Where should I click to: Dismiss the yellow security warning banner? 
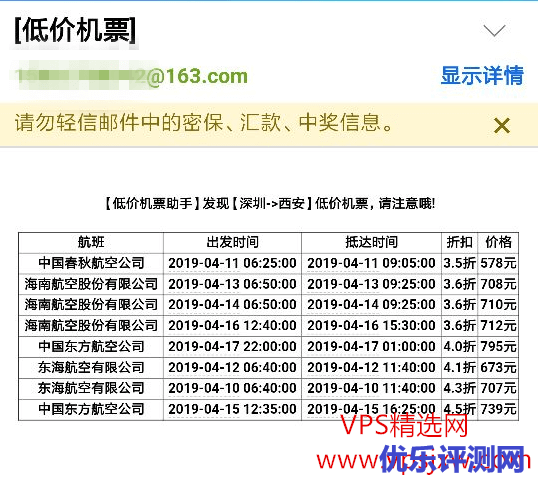pos(502,126)
